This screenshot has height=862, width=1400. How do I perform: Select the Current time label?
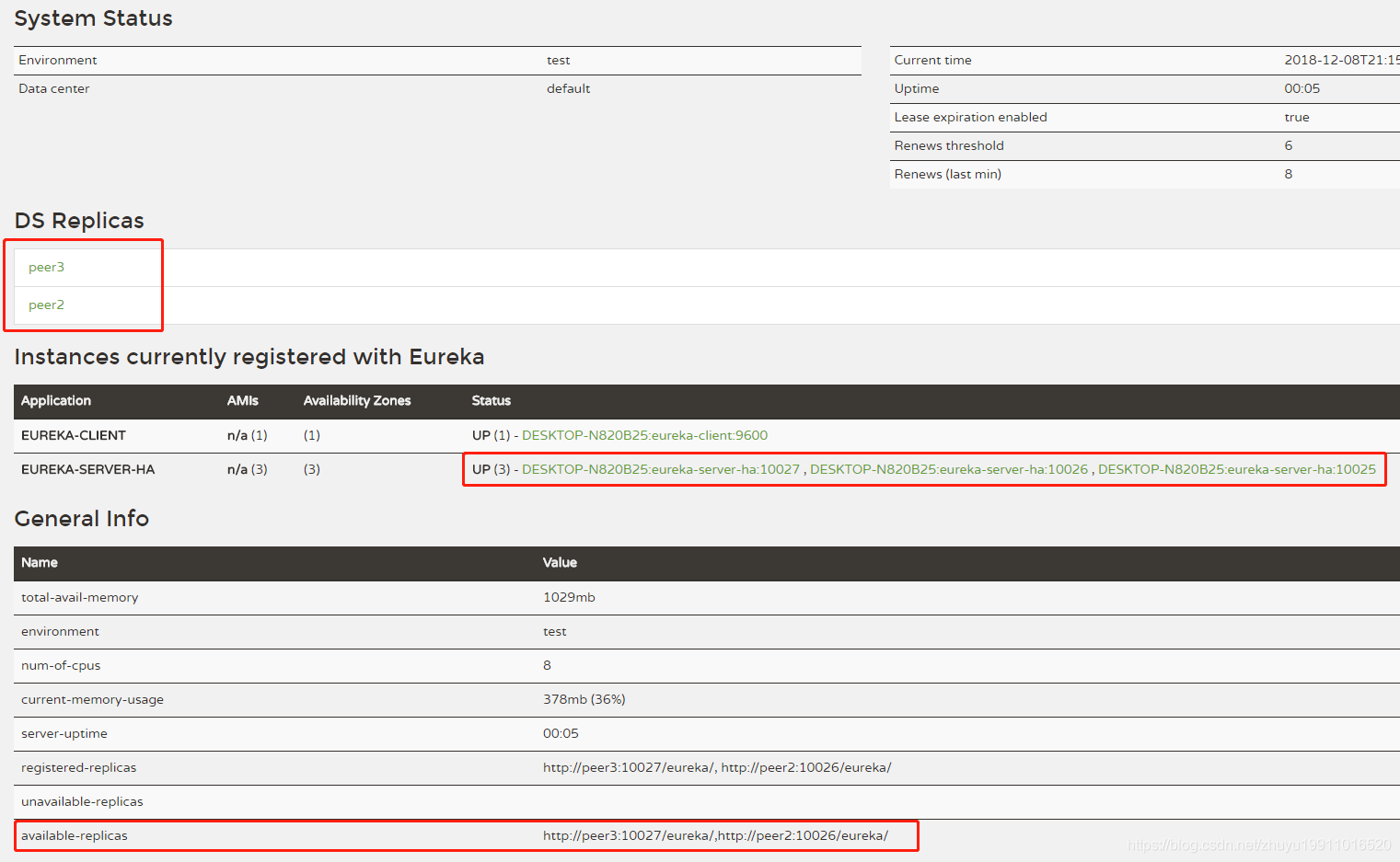(932, 60)
